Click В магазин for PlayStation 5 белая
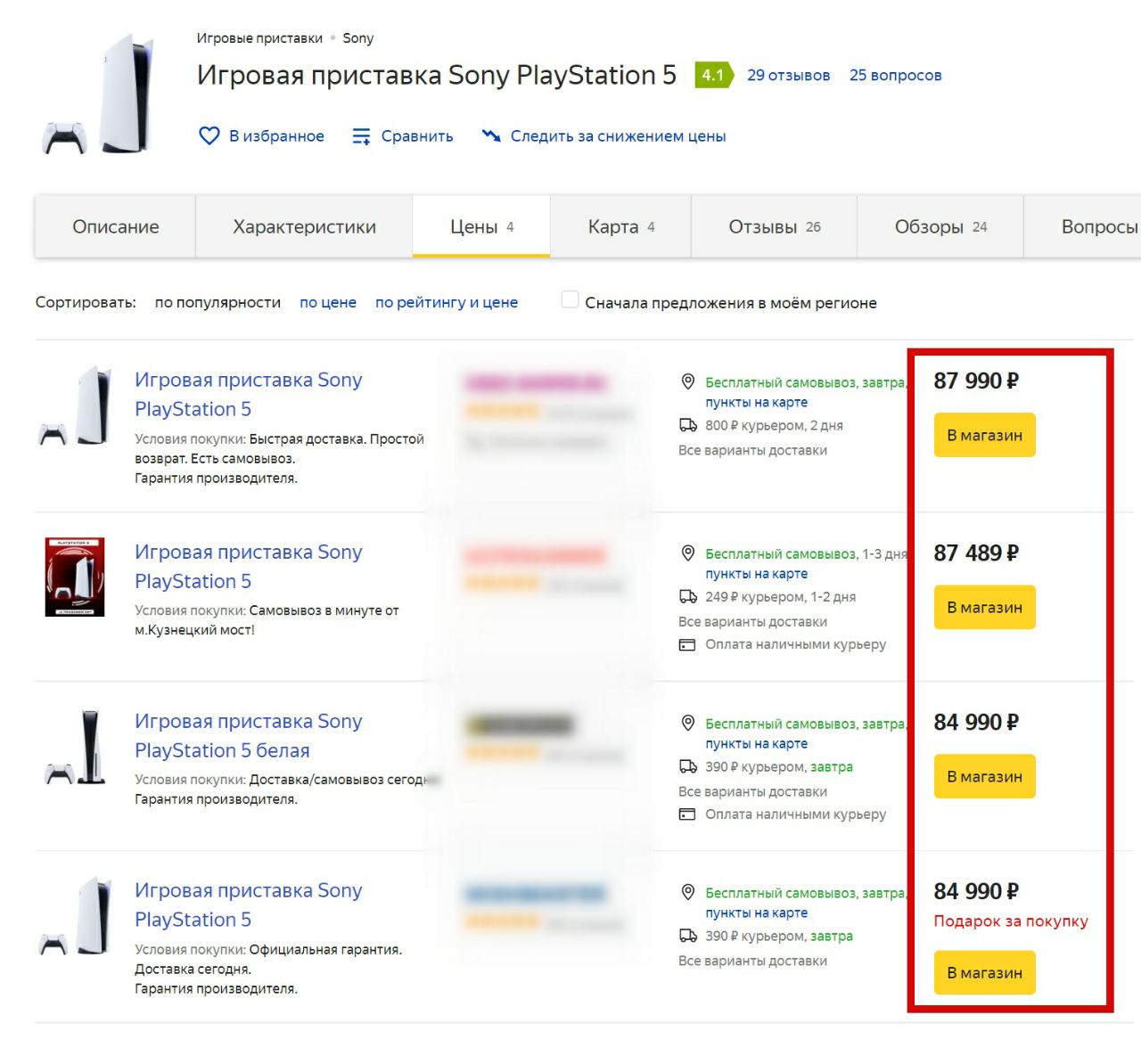The width and height of the screenshot is (1141, 1064). click(984, 776)
